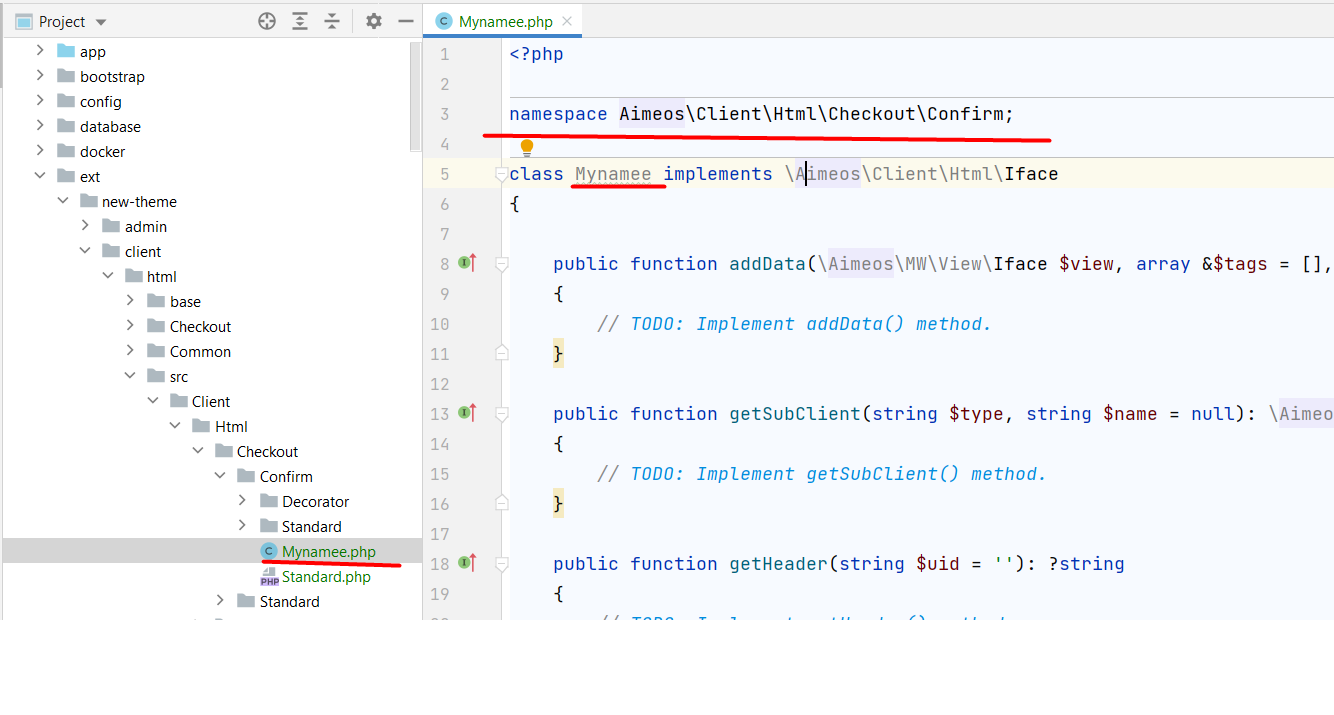This screenshot has height=715, width=1334.
Task: Click the TODO Implement addData comment
Action: pos(794,324)
